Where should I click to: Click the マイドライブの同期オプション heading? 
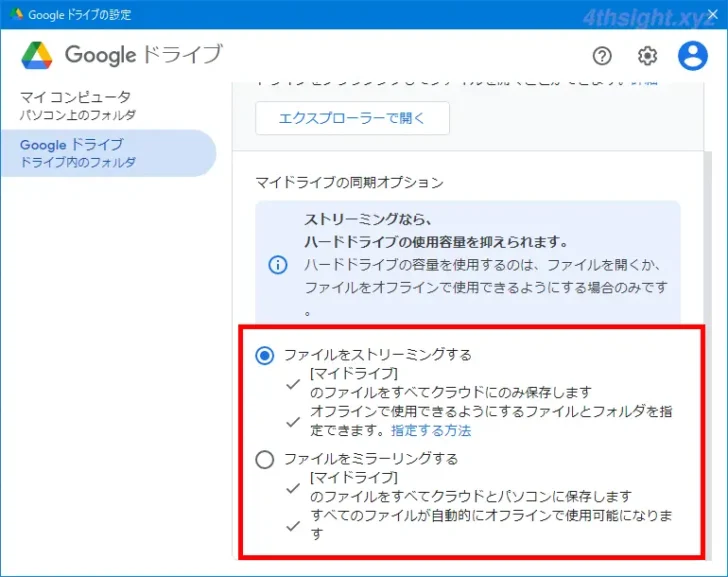(350, 182)
